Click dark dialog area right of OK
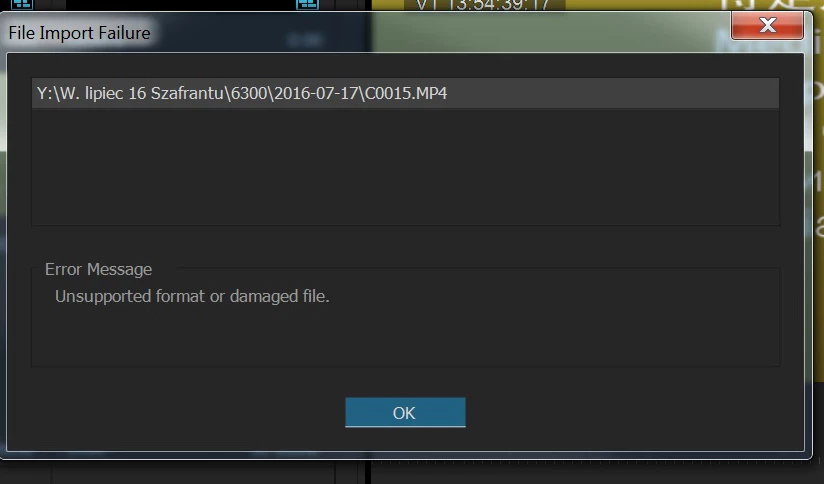824x484 pixels. tap(633, 413)
